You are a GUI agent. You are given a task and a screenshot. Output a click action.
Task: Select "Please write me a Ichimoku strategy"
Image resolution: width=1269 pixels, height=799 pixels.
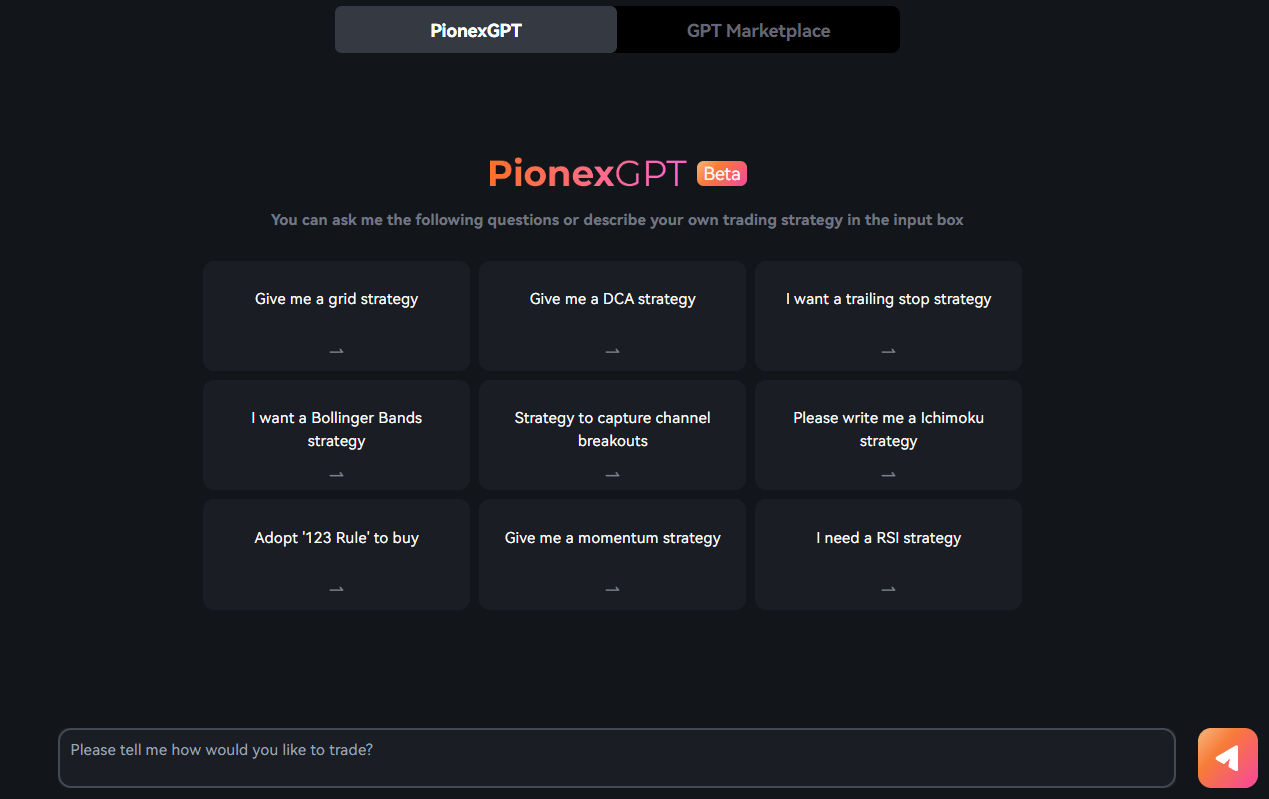tap(888, 429)
